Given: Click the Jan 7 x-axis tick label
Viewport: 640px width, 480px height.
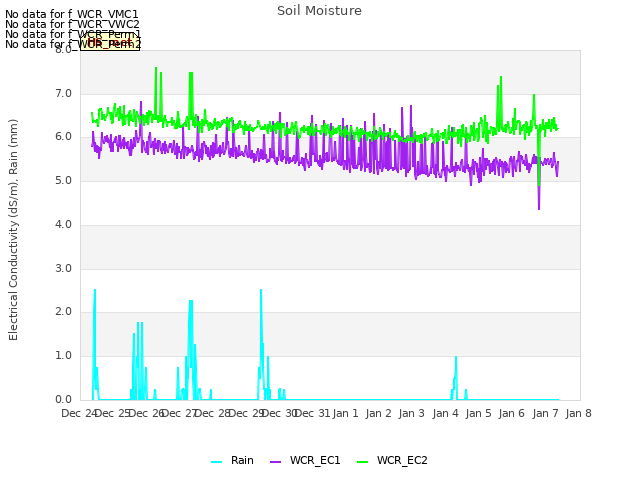Looking at the screenshot, I should click(545, 413).
